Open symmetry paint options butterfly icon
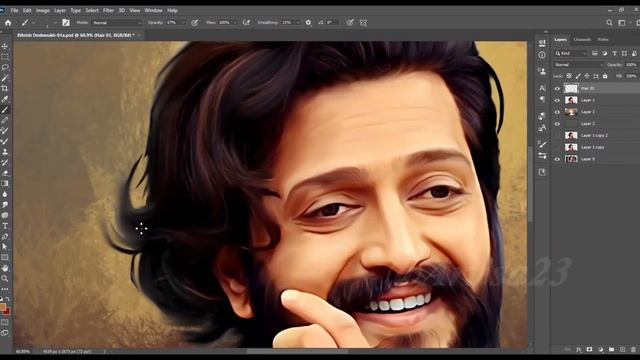Viewport: 640px width, 360px height. point(363,23)
